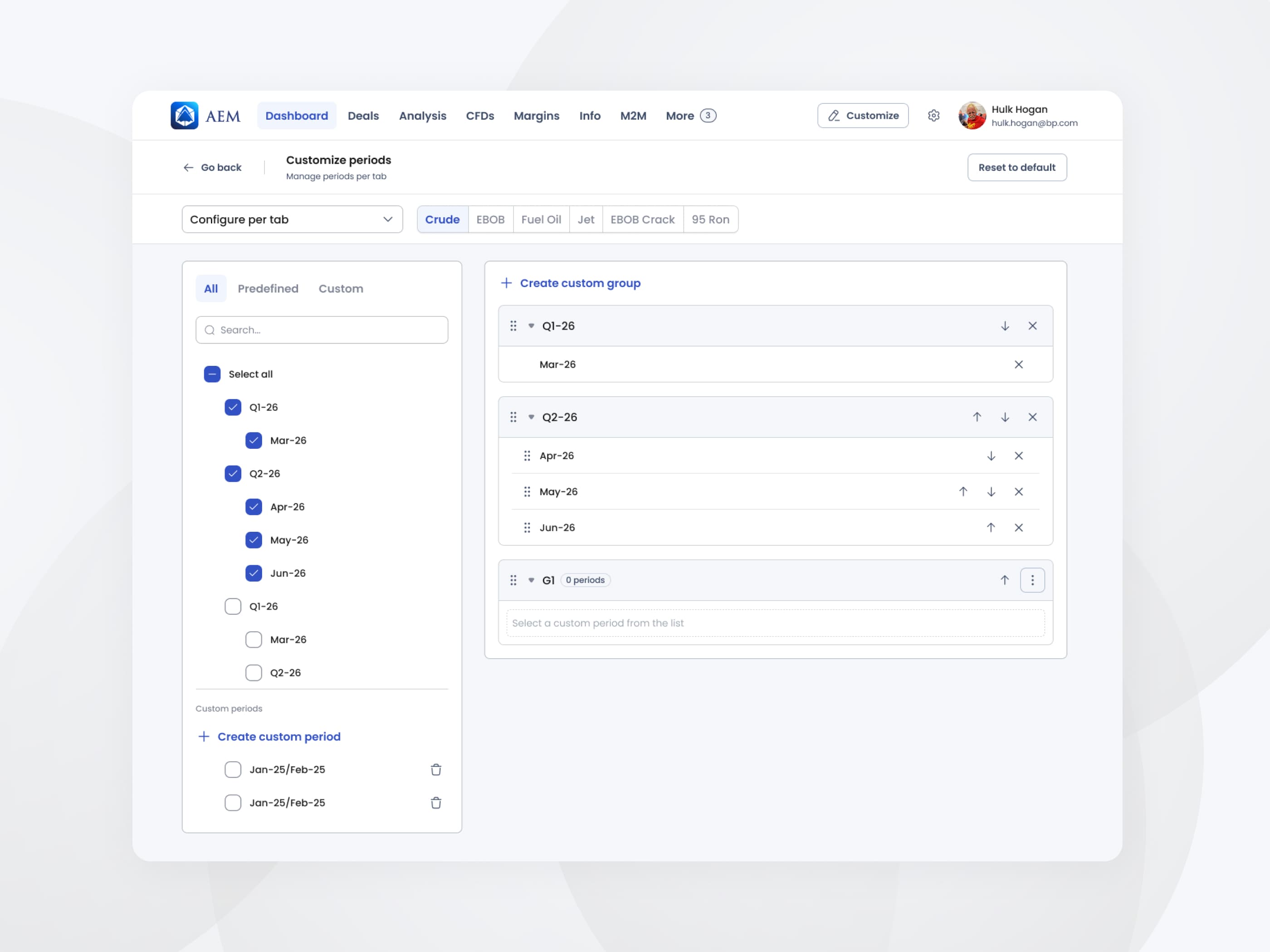The image size is (1270, 952).
Task: Open More menu with 3 badge
Action: (691, 116)
